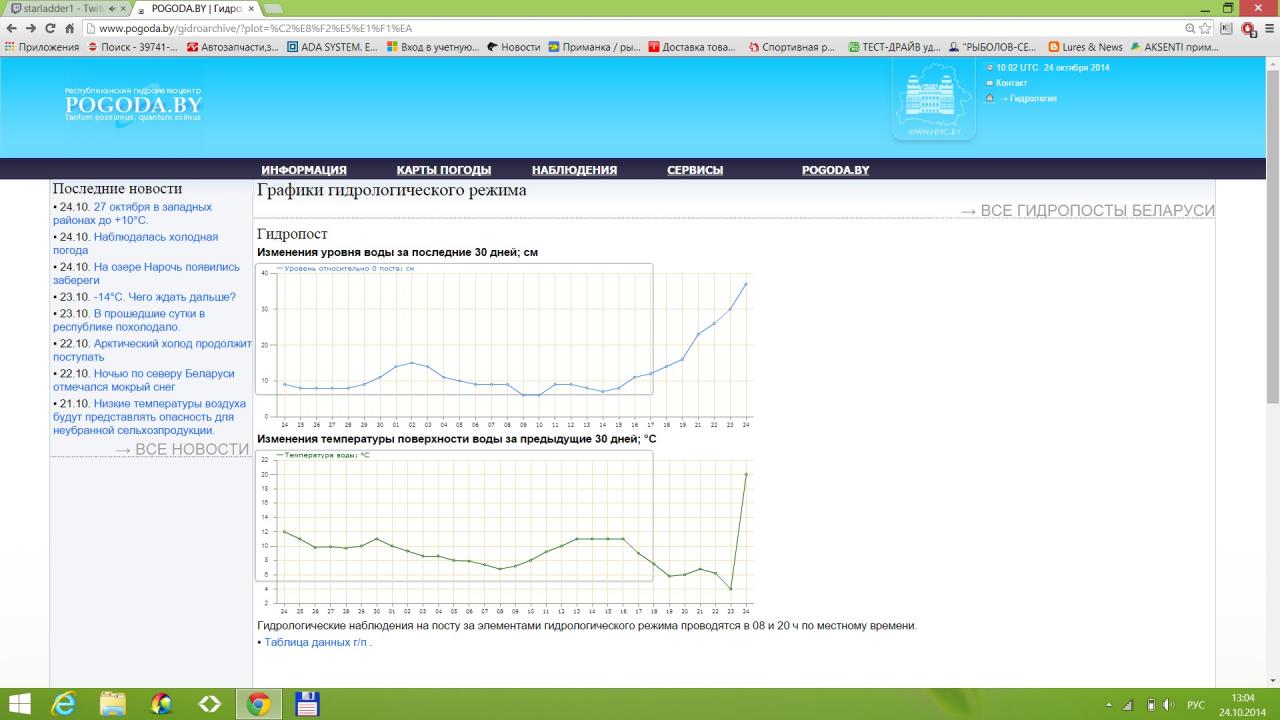Click the POGODA.BY logo in header

pos(133,104)
